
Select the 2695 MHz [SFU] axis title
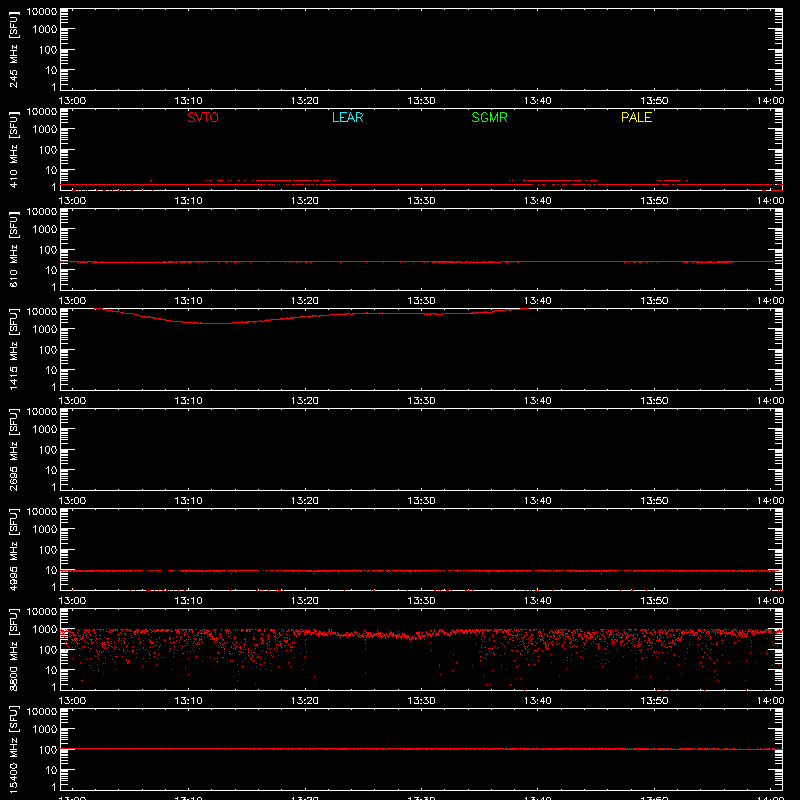tap(13, 449)
